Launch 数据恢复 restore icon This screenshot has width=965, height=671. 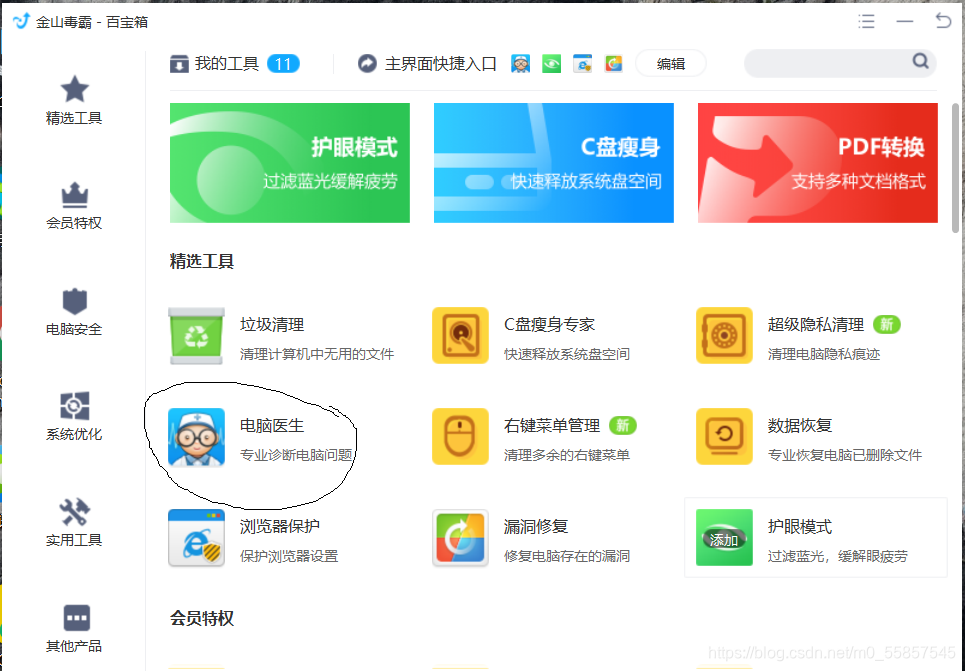tap(724, 436)
